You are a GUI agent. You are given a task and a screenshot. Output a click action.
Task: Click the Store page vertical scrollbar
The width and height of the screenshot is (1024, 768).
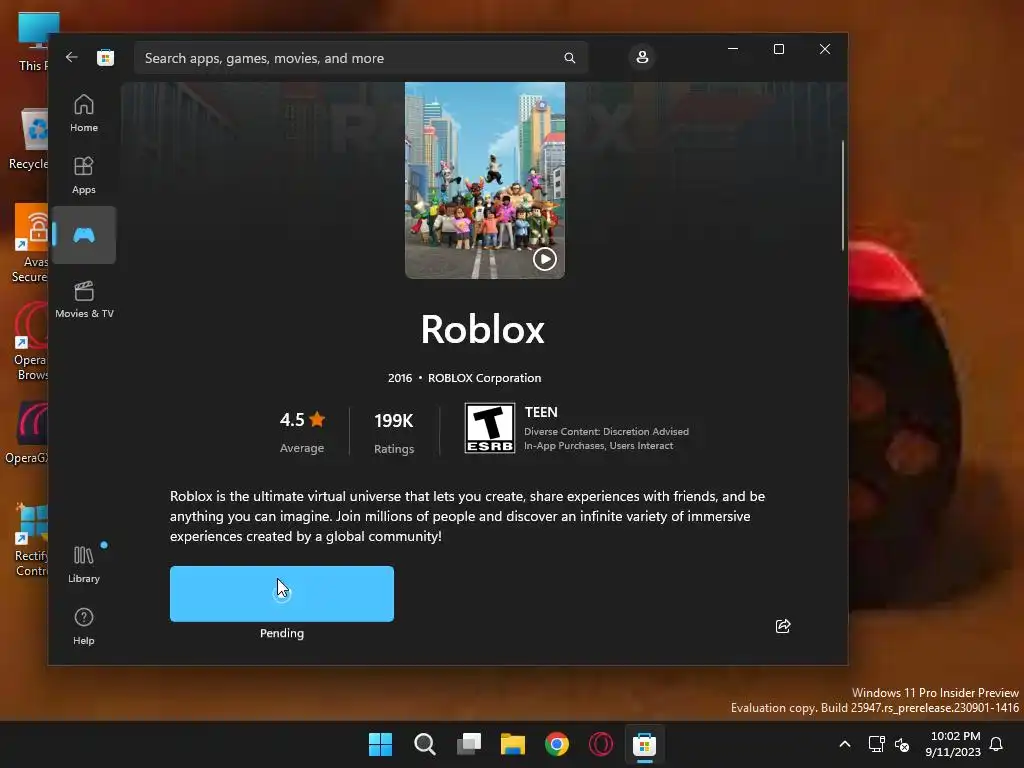click(842, 195)
